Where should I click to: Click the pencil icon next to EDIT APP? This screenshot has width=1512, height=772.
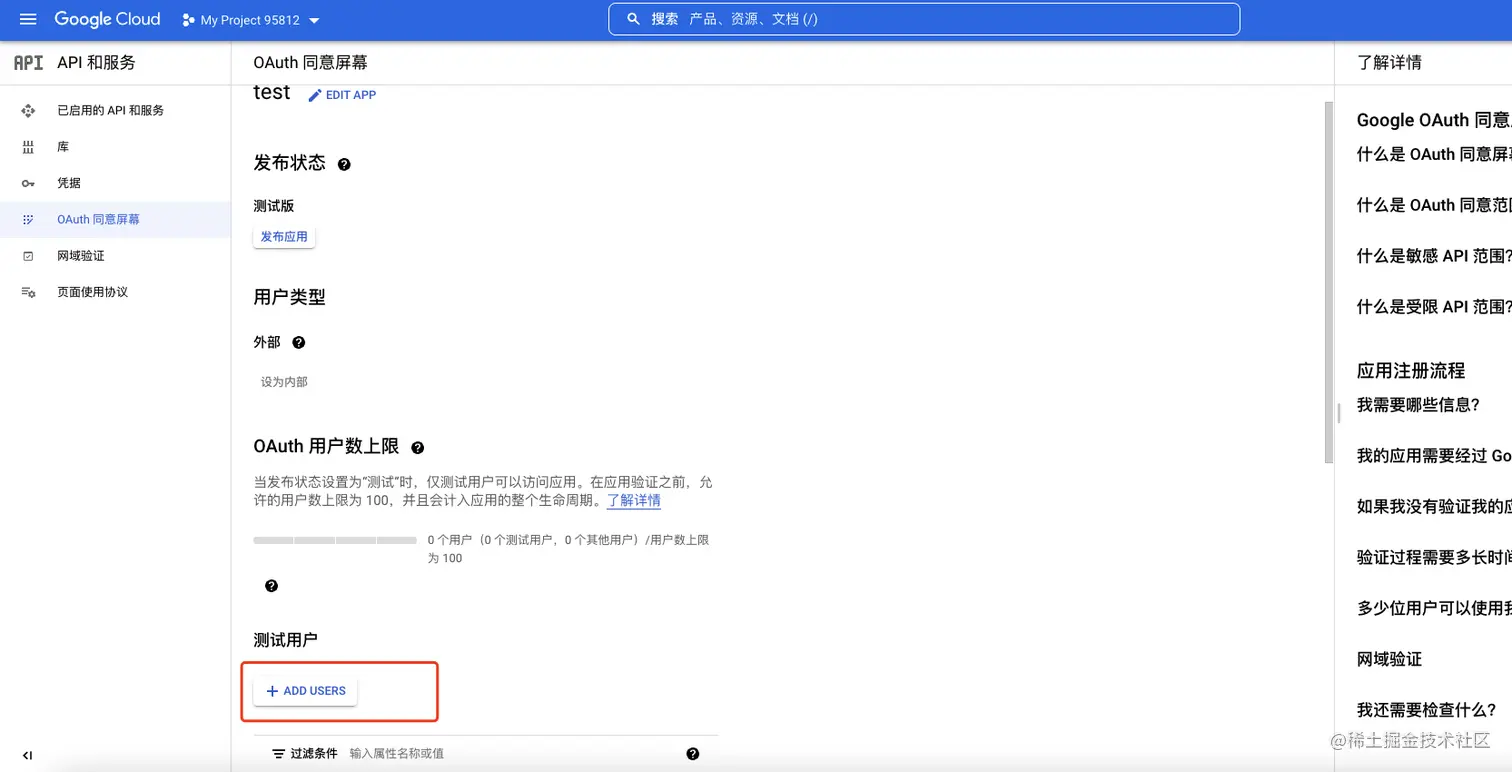point(315,95)
